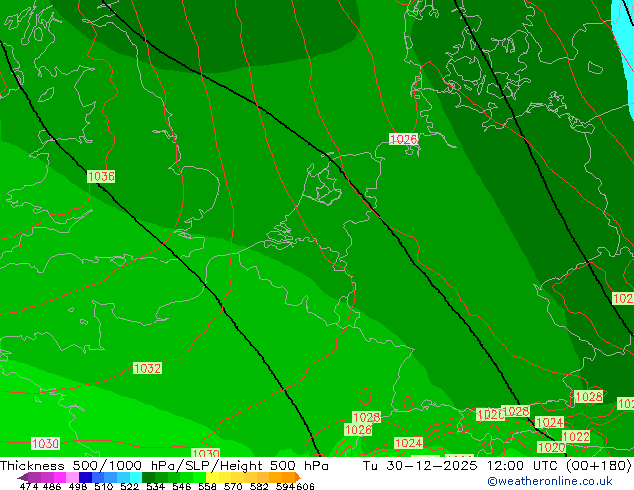Screen dimensions: 634x490
Task: Click the darkest green legend swatch above 534
Action: pos(149,477)
